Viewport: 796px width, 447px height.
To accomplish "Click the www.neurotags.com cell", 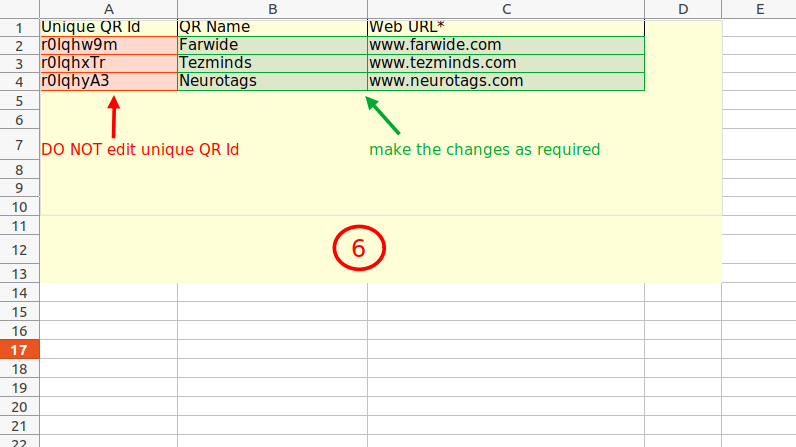I will click(506, 81).
